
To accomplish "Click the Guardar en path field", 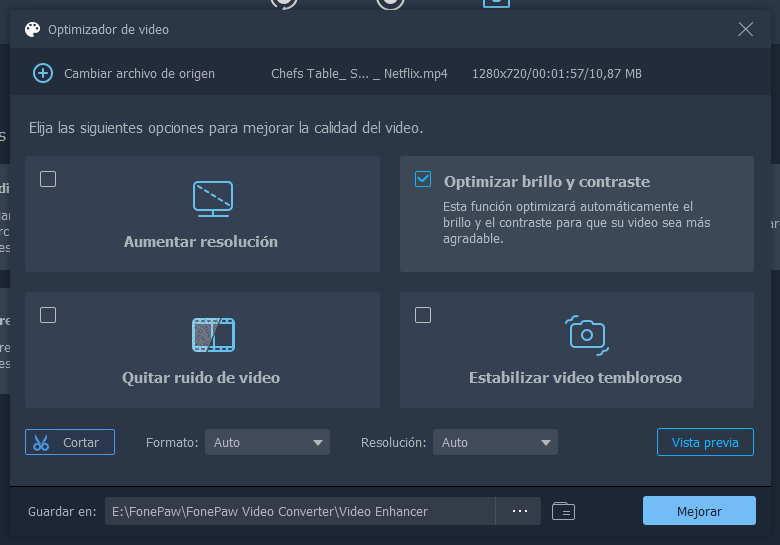I will tap(300, 511).
